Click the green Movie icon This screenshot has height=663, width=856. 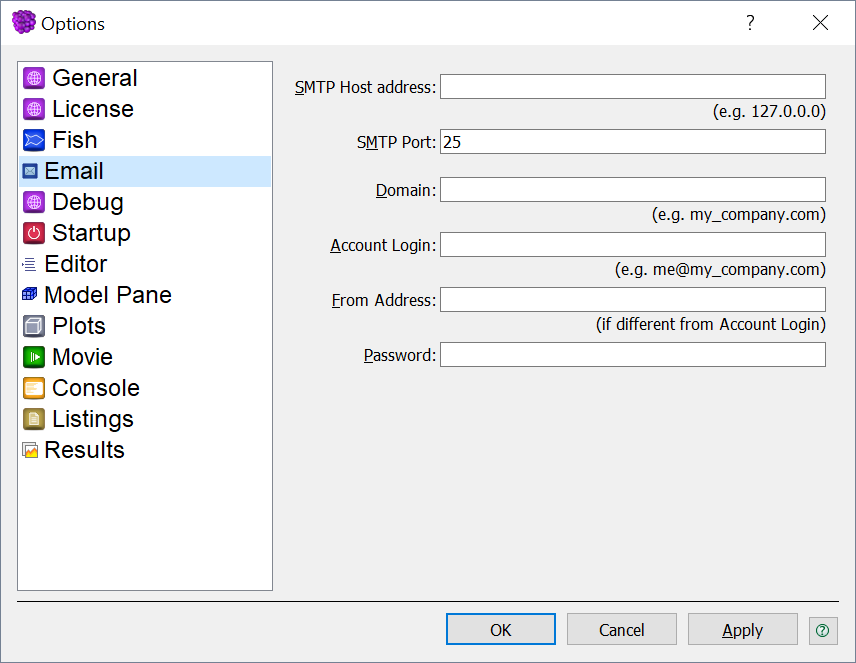(34, 357)
